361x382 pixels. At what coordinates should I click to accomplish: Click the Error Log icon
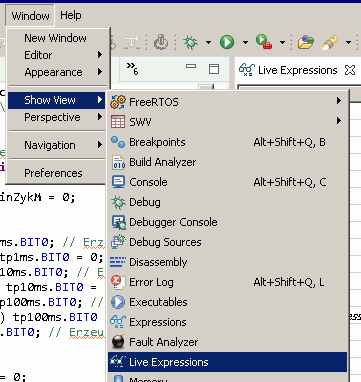(118, 282)
